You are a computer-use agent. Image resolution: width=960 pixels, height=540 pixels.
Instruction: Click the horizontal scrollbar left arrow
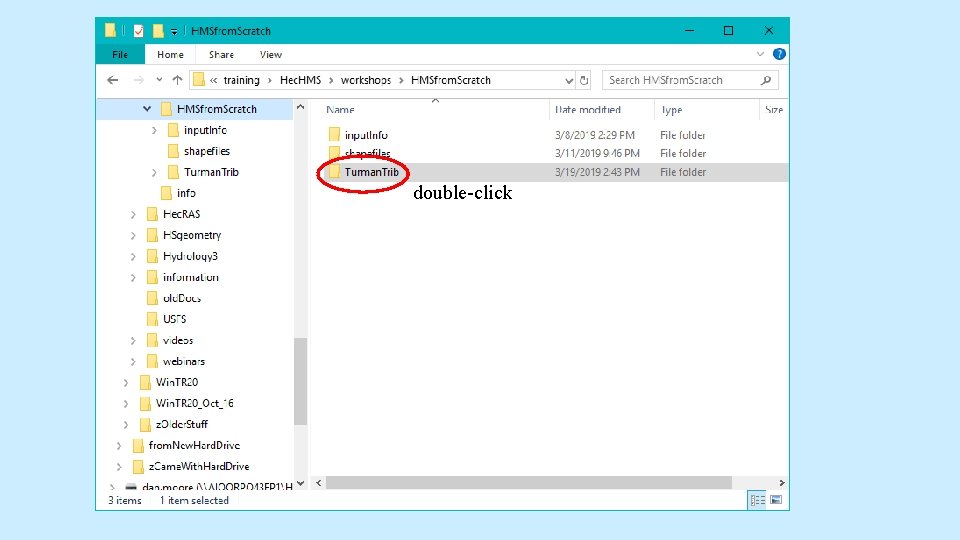point(318,483)
